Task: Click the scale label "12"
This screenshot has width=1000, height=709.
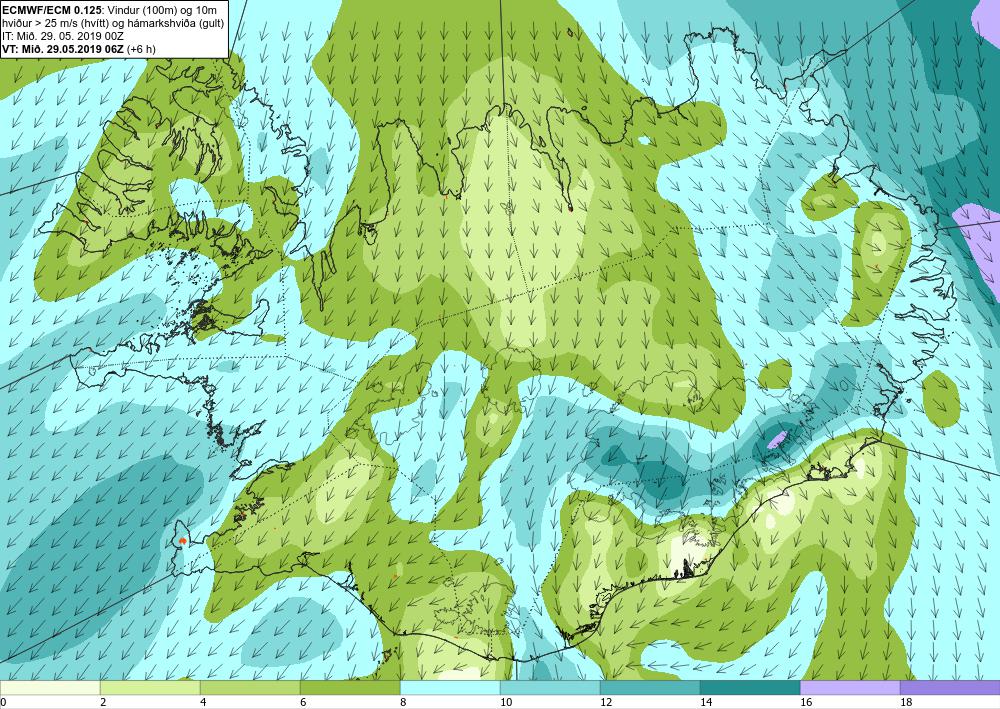Action: click(606, 703)
